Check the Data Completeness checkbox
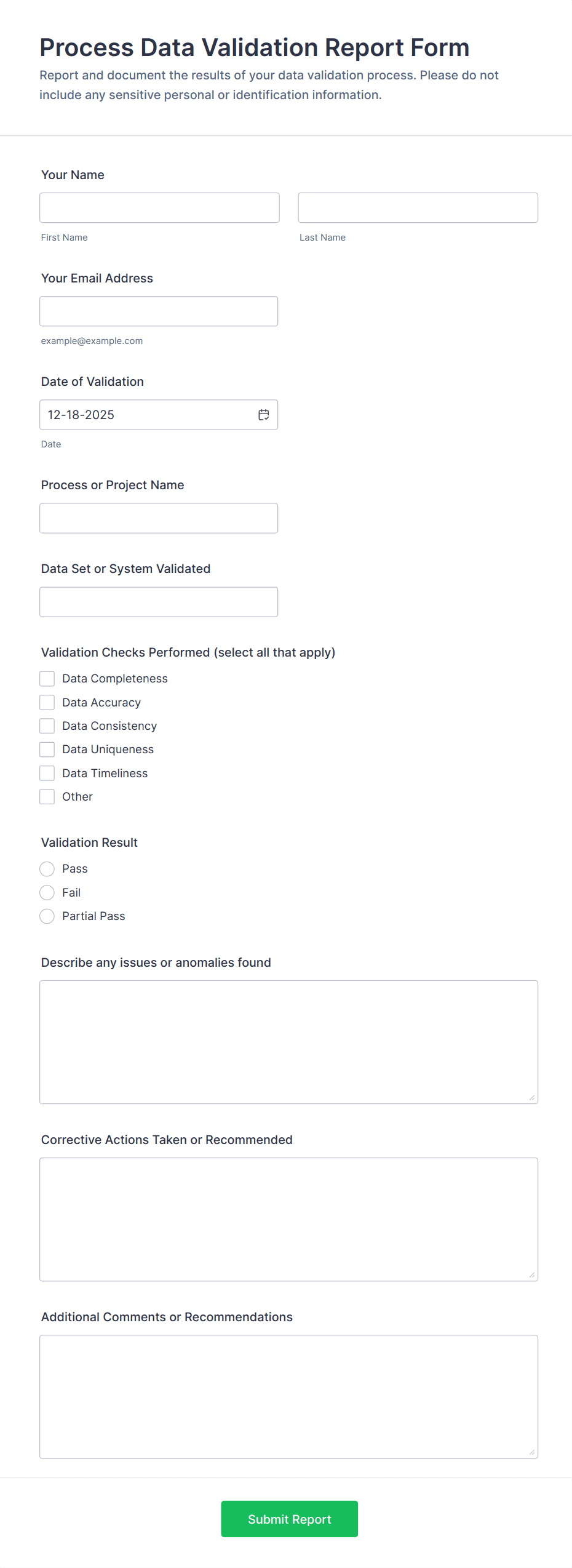The width and height of the screenshot is (572, 1568). coord(47,678)
